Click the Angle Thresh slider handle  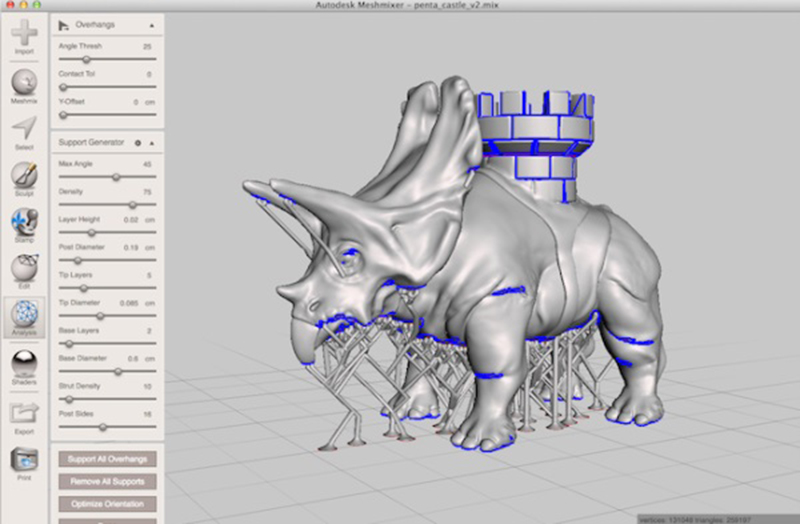87,60
